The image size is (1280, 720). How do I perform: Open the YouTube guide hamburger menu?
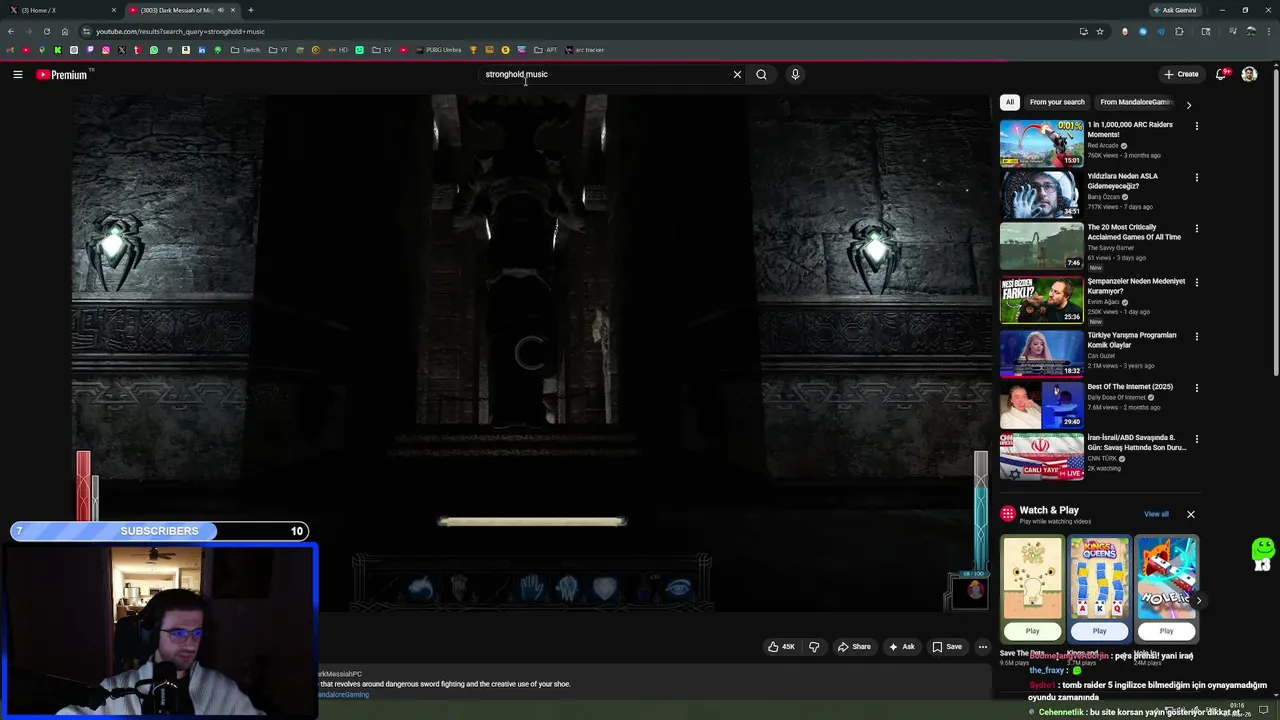[17, 74]
